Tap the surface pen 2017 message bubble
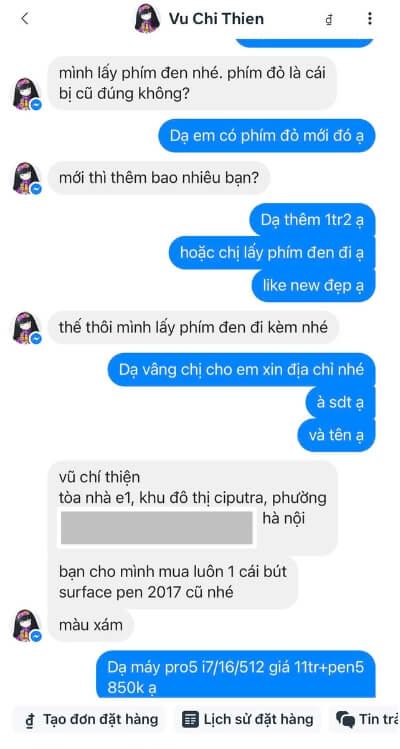This screenshot has width=400, height=749. point(173,582)
